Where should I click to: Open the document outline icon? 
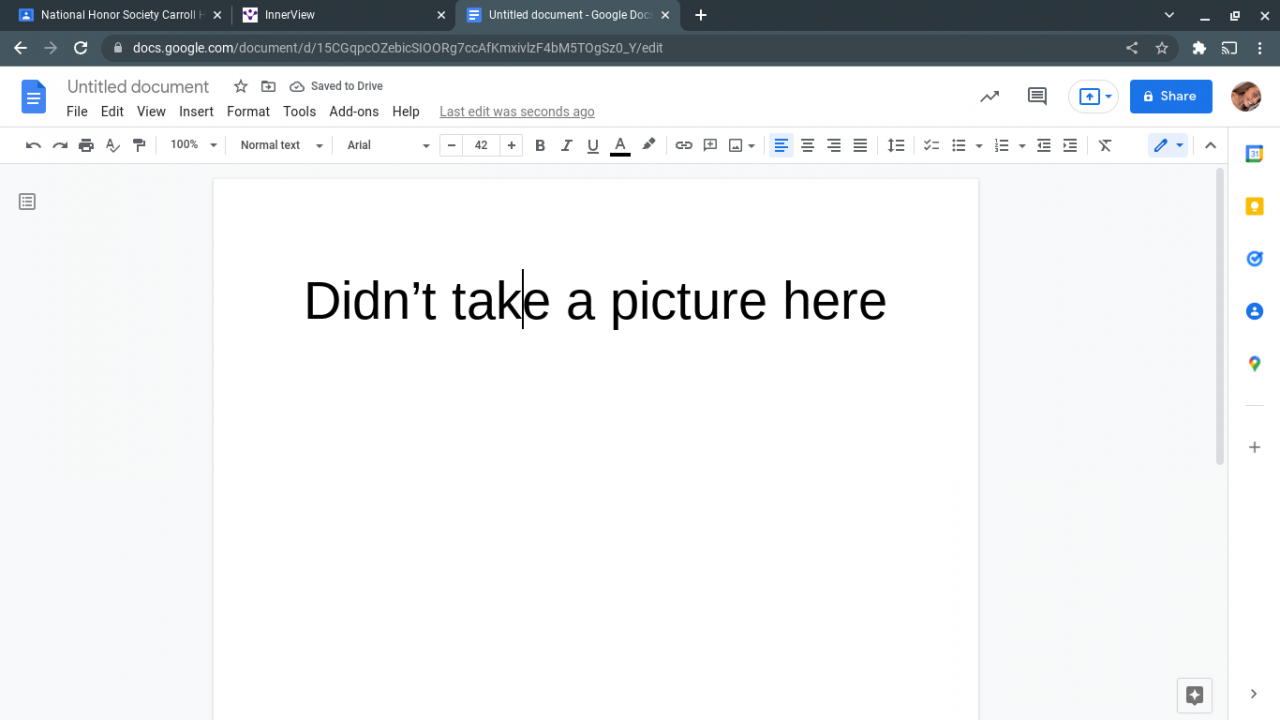[x=27, y=202]
